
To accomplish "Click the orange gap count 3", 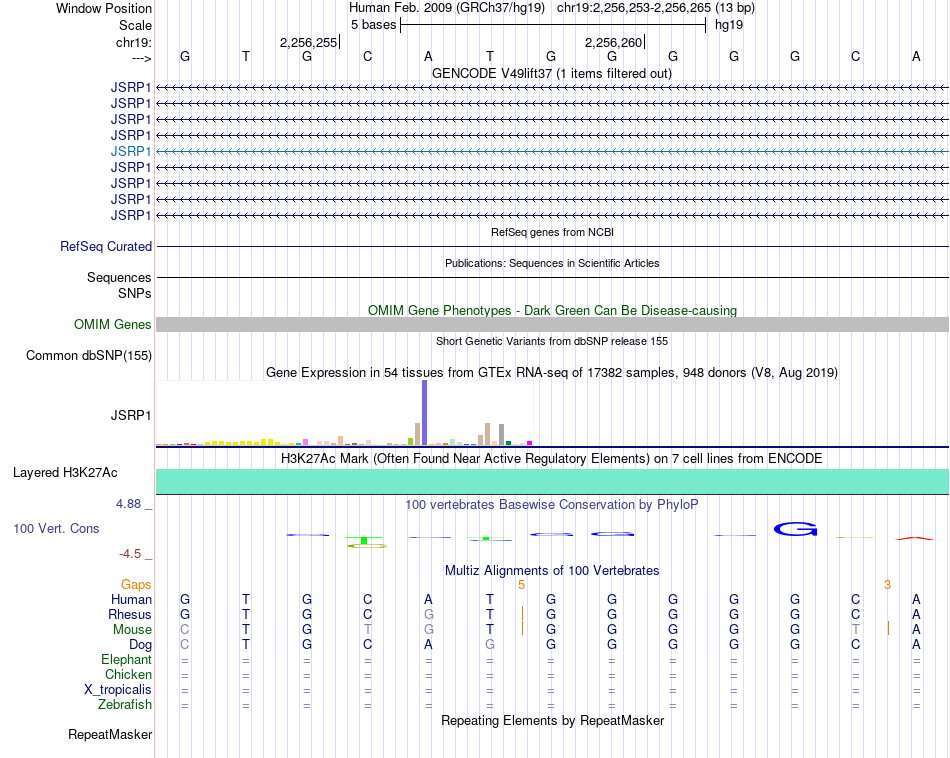I will pyautogui.click(x=888, y=585).
